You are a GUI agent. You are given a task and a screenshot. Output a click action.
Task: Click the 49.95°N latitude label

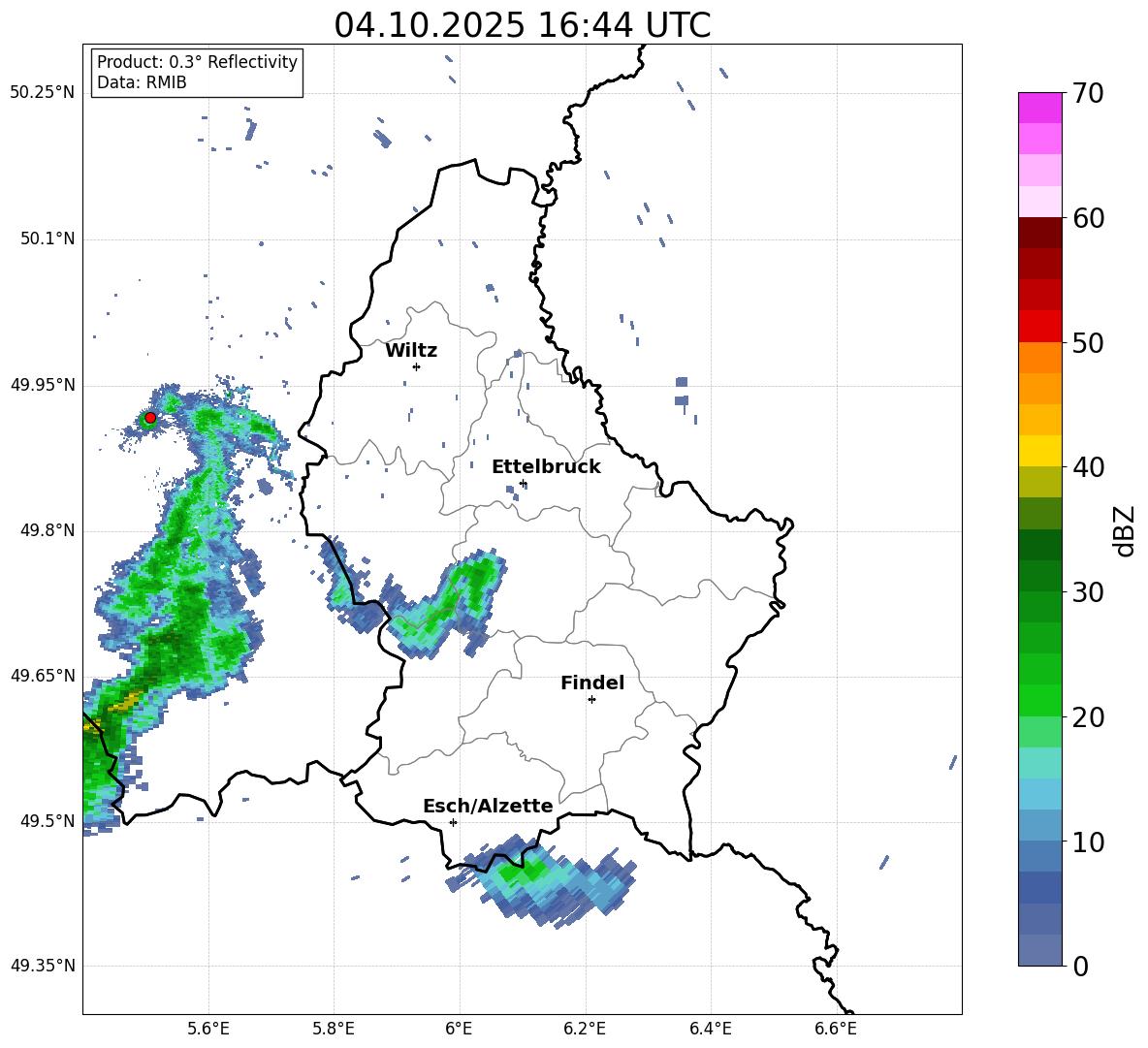pyautogui.click(x=43, y=385)
